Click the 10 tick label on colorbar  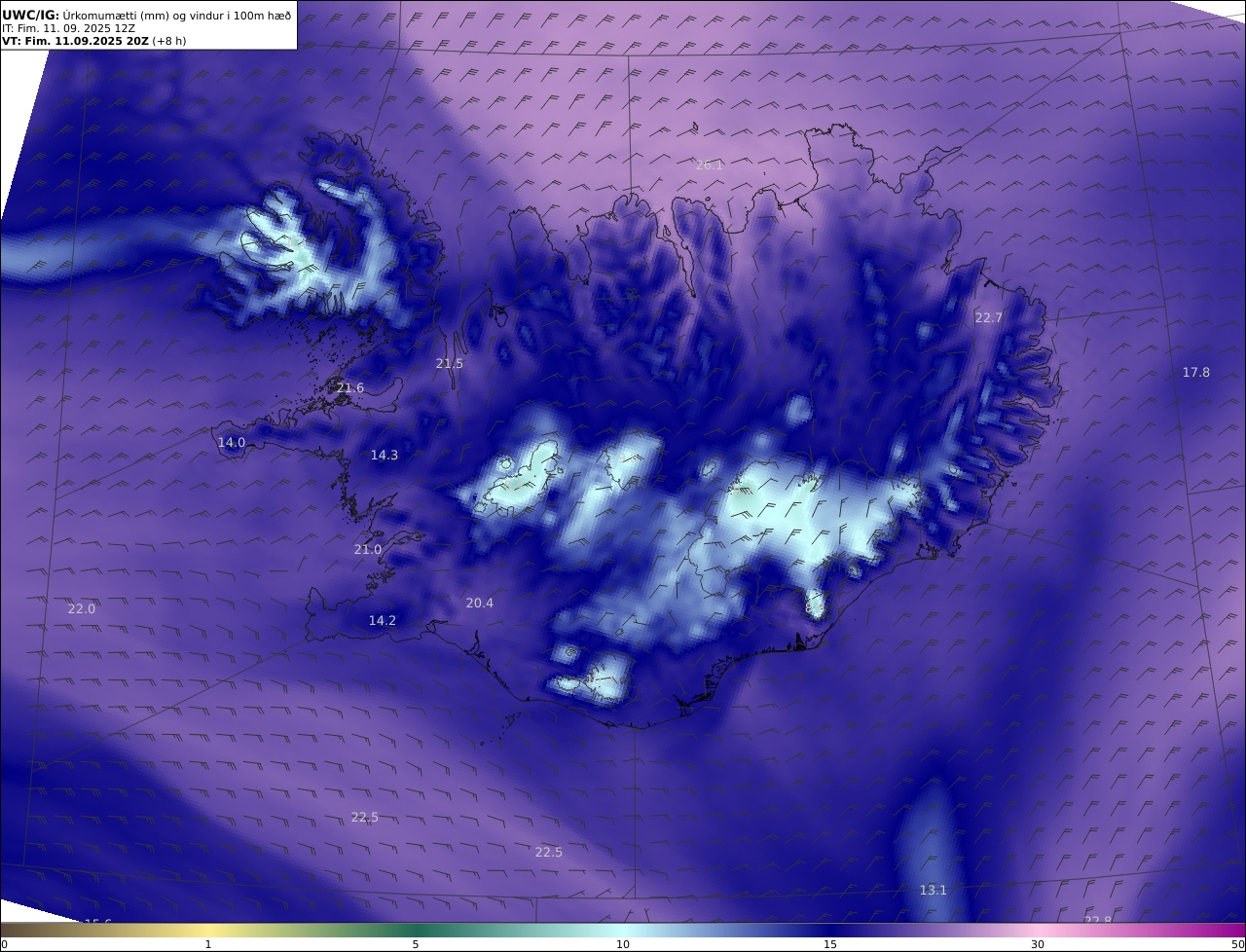click(623, 945)
